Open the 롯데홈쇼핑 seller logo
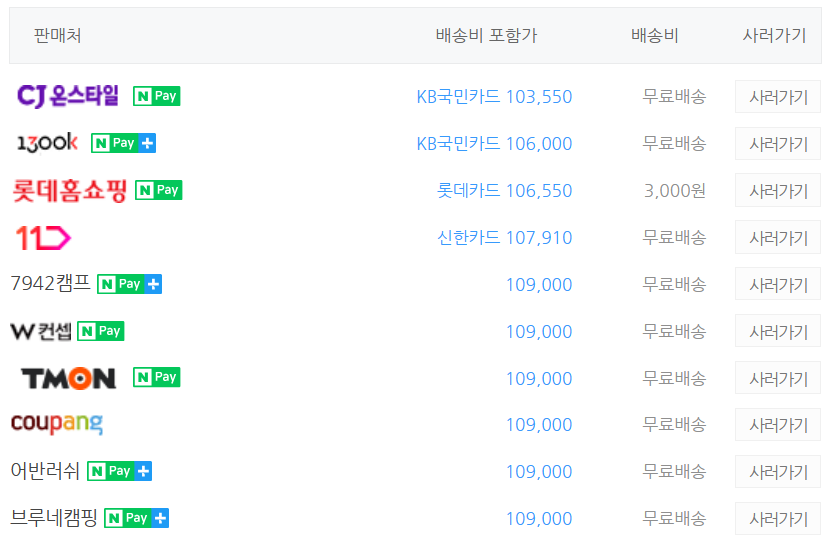 click(70, 190)
